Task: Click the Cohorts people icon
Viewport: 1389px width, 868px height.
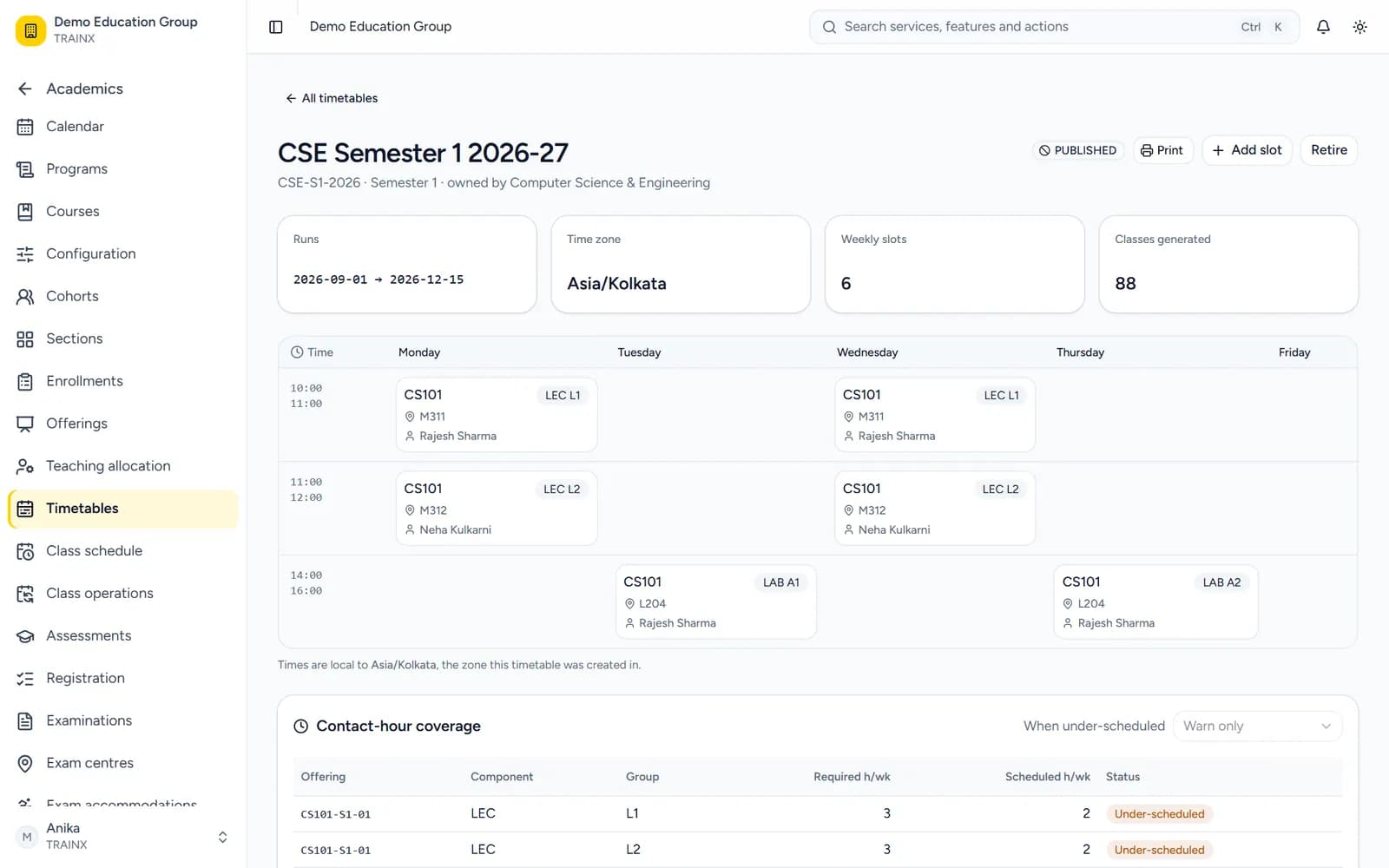Action: click(25, 297)
